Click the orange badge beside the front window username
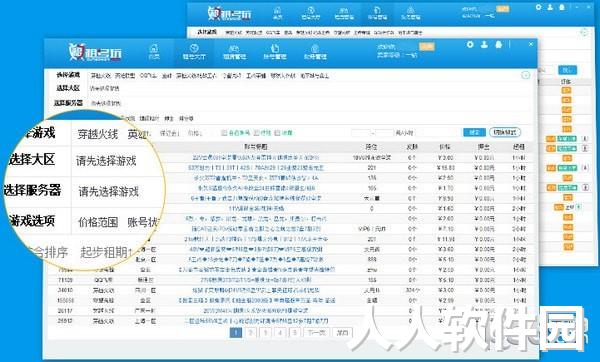Image resolution: width=600 pixels, height=362 pixels. (x=427, y=47)
